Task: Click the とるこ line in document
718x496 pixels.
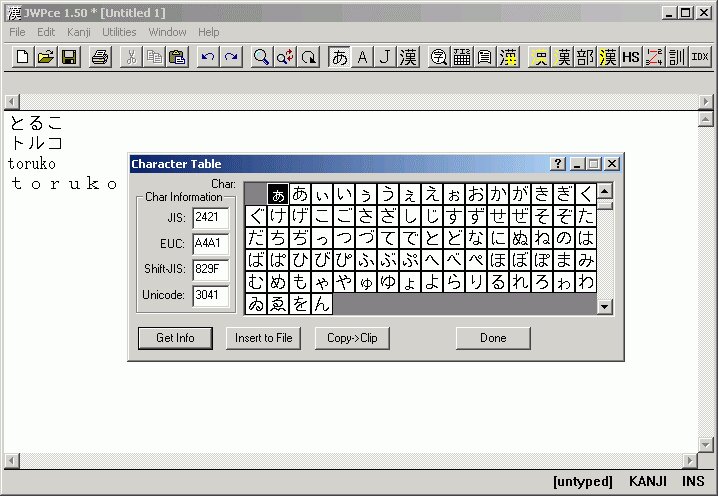Action: (x=35, y=123)
